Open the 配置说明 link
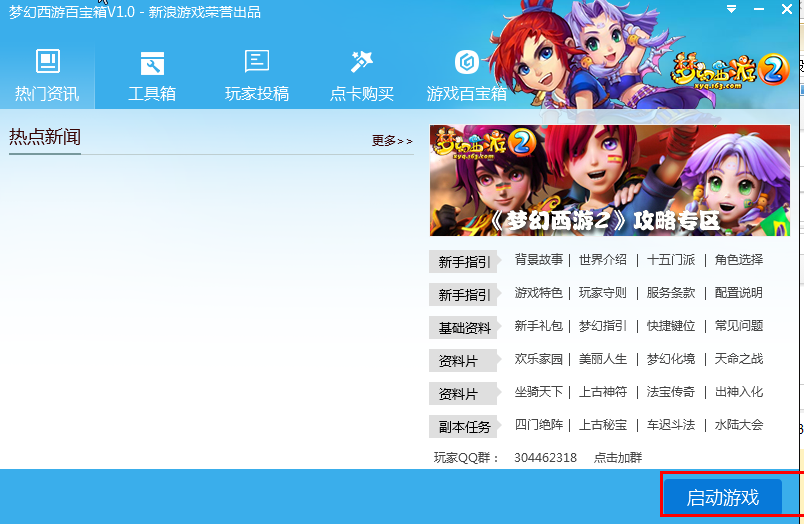Screen dimensions: 804x524 tap(739, 293)
